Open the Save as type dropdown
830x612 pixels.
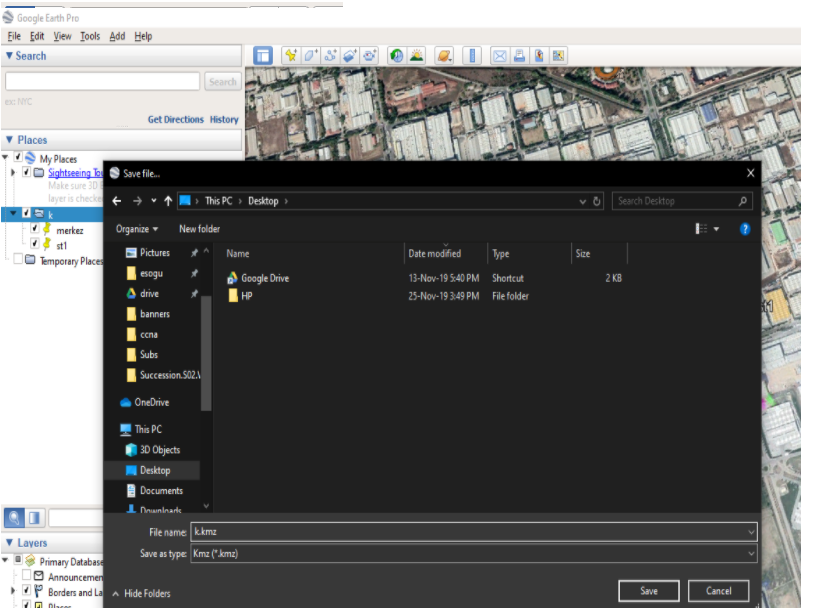(751, 554)
